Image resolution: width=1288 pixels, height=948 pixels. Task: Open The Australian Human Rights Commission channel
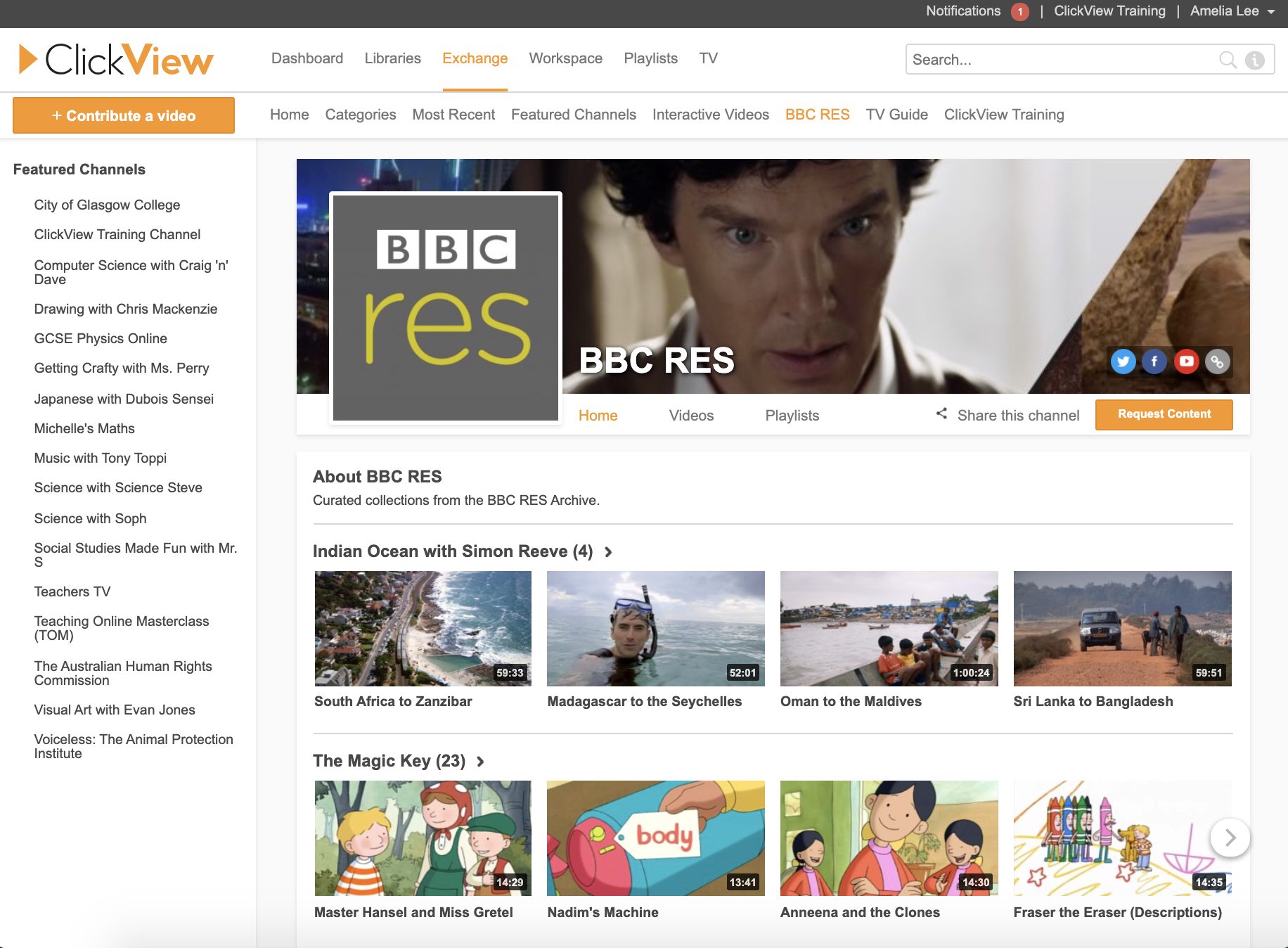click(x=123, y=673)
